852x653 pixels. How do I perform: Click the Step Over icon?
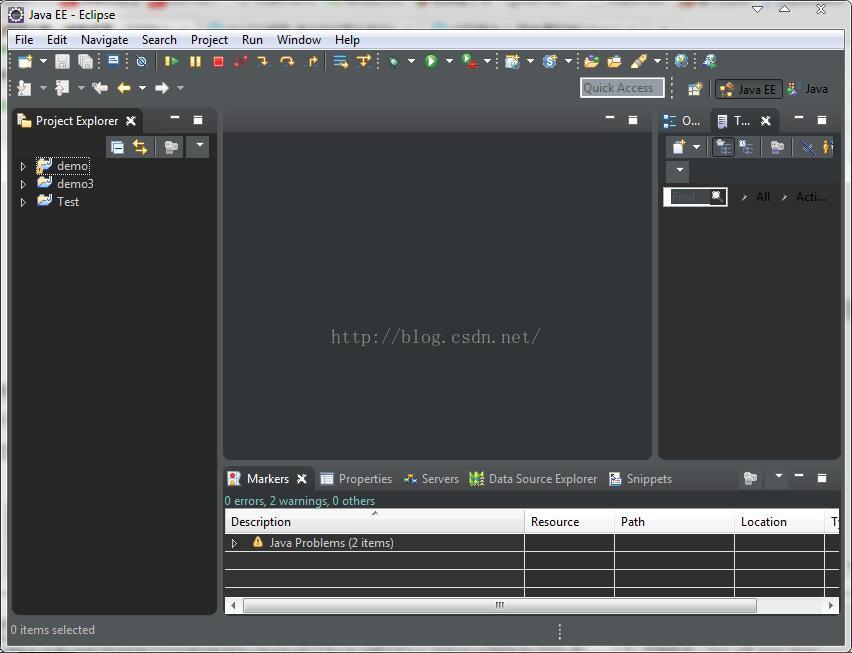(287, 61)
